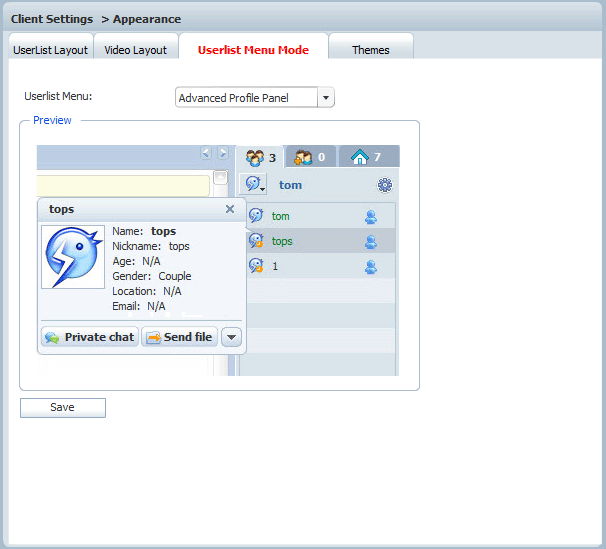
Task: Click the tops bird avatar picture
Action: coord(73,258)
